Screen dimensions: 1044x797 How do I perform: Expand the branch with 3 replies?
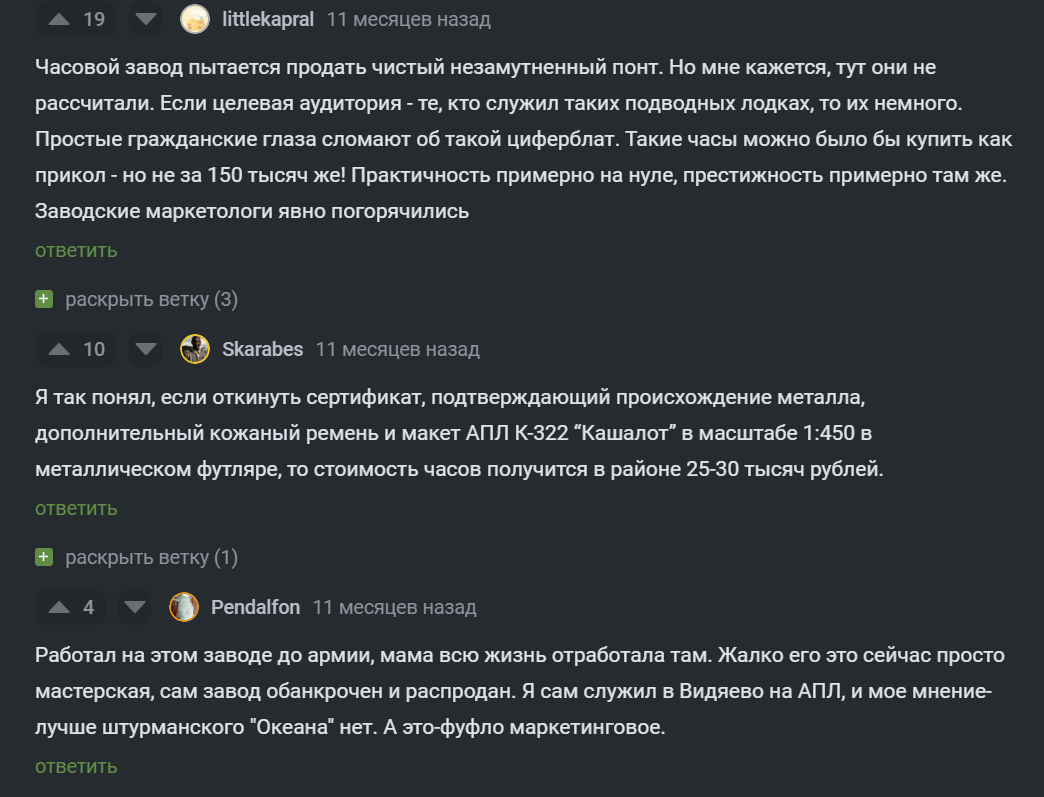tap(151, 300)
